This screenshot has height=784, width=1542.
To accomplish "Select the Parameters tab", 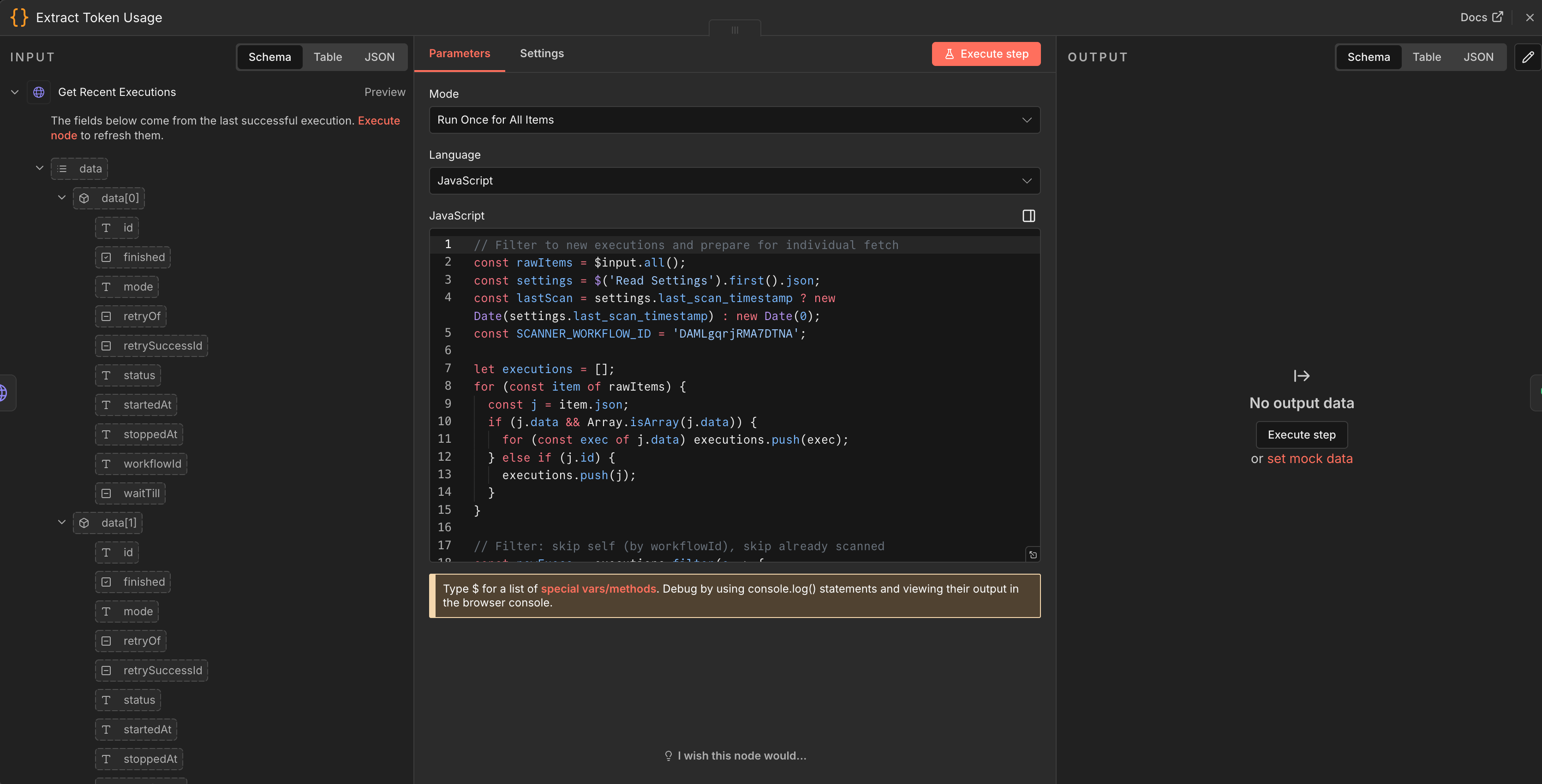I will click(x=459, y=53).
